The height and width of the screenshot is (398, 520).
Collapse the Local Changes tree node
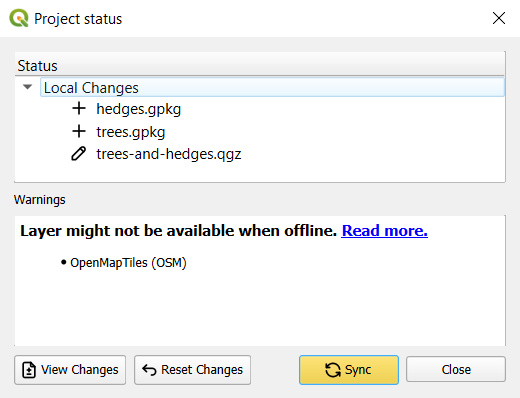pos(27,87)
